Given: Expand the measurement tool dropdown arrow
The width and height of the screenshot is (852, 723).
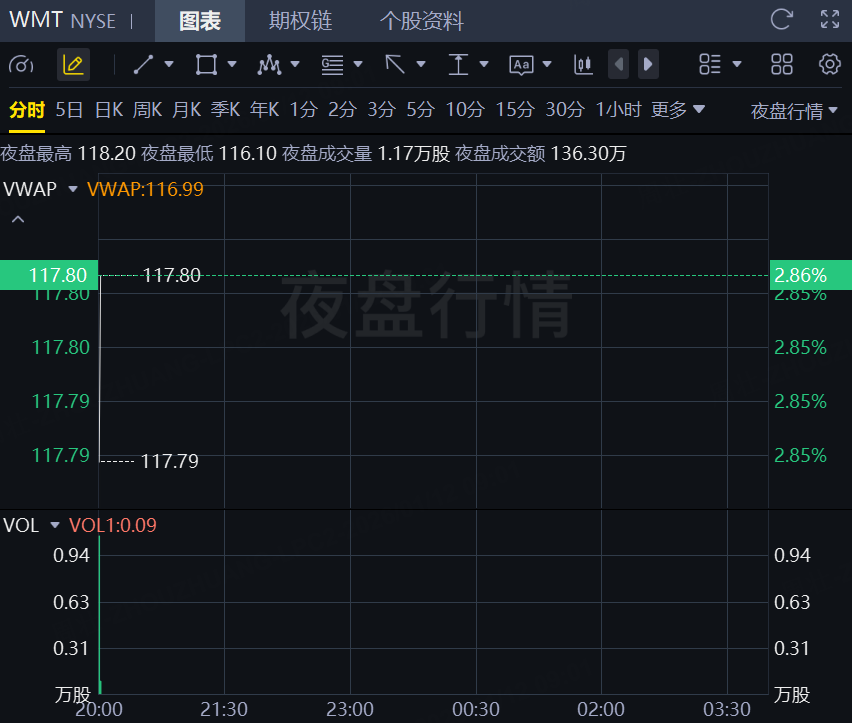Looking at the screenshot, I should click(484, 64).
